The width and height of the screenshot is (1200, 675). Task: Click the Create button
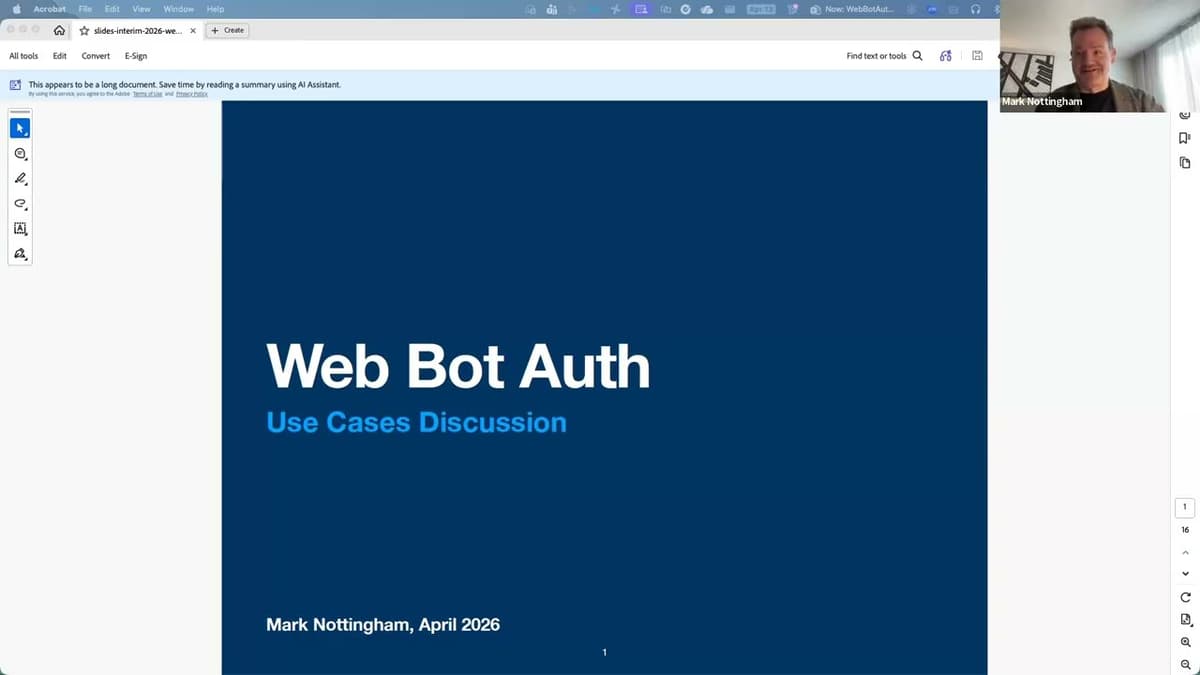[x=227, y=30]
